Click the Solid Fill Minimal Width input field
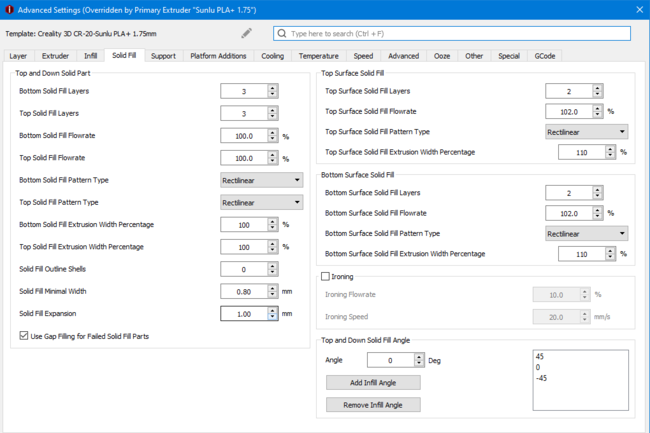This screenshot has height=433, width=650. (x=243, y=291)
